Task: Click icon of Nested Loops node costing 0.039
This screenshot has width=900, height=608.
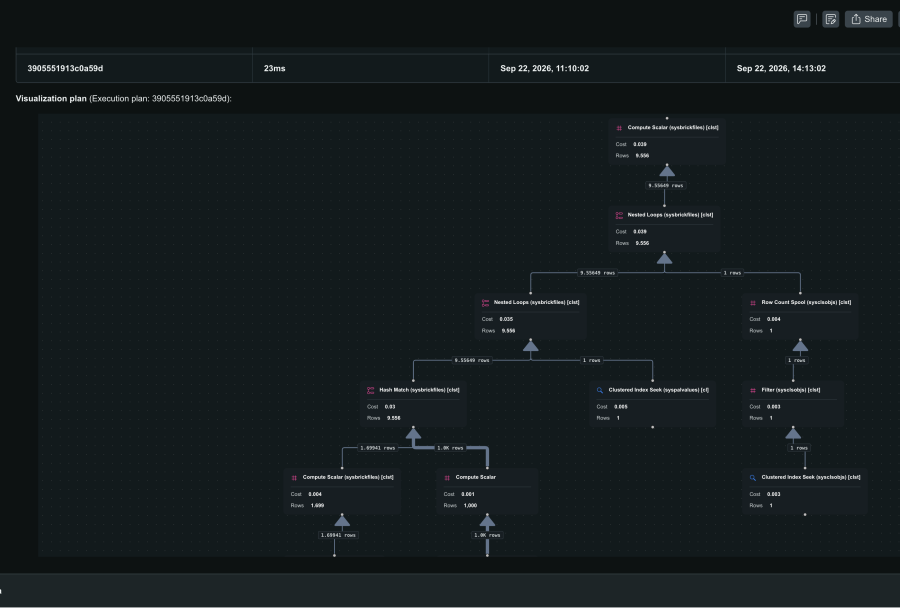Action: (619, 215)
